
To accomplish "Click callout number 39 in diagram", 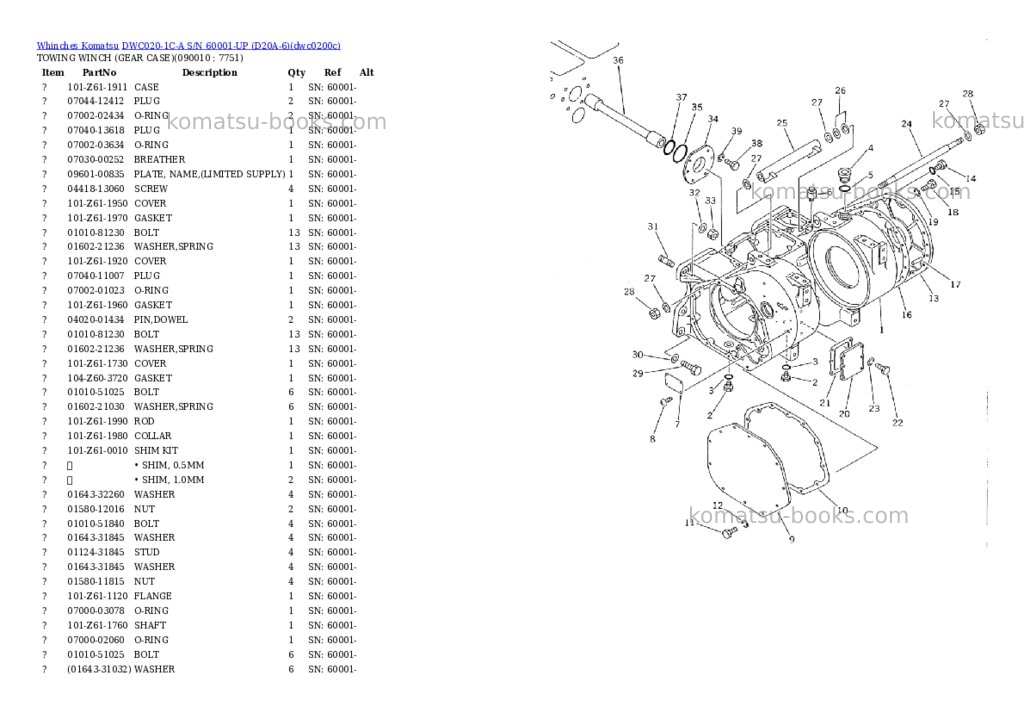I will [x=737, y=131].
